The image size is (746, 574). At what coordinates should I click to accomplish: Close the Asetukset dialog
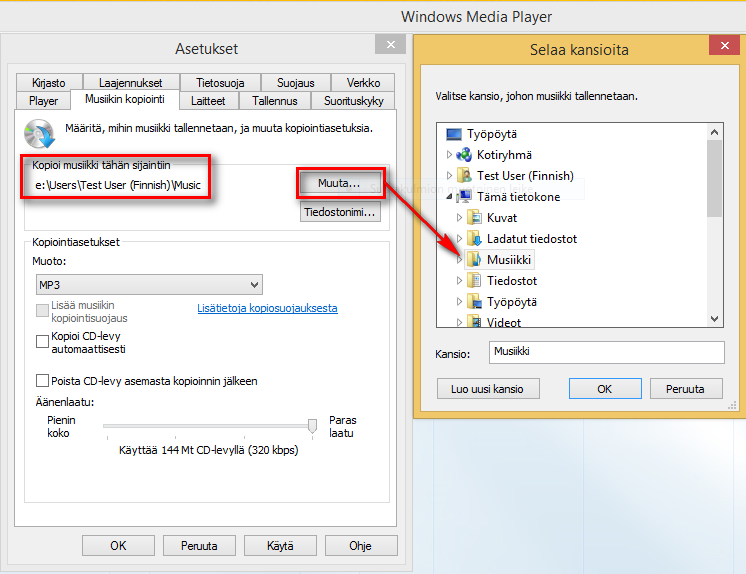pyautogui.click(x=391, y=44)
